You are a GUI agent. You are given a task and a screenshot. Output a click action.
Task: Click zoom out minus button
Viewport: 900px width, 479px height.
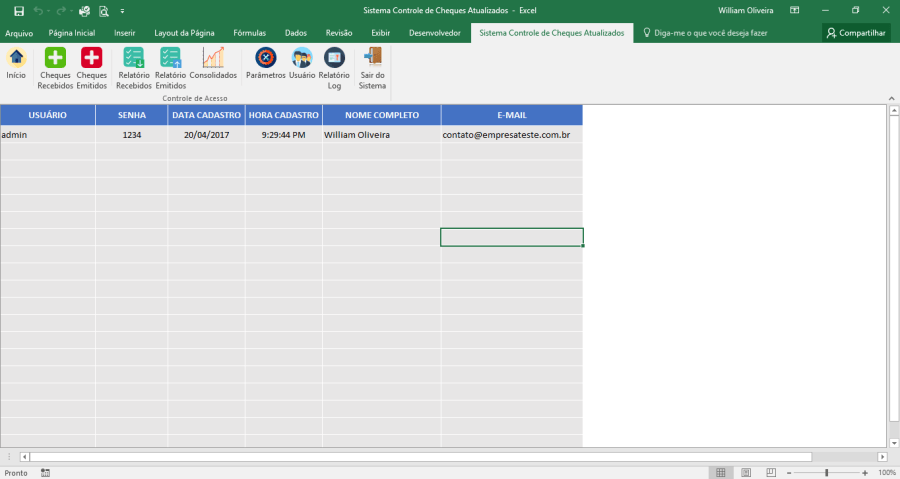(x=789, y=473)
